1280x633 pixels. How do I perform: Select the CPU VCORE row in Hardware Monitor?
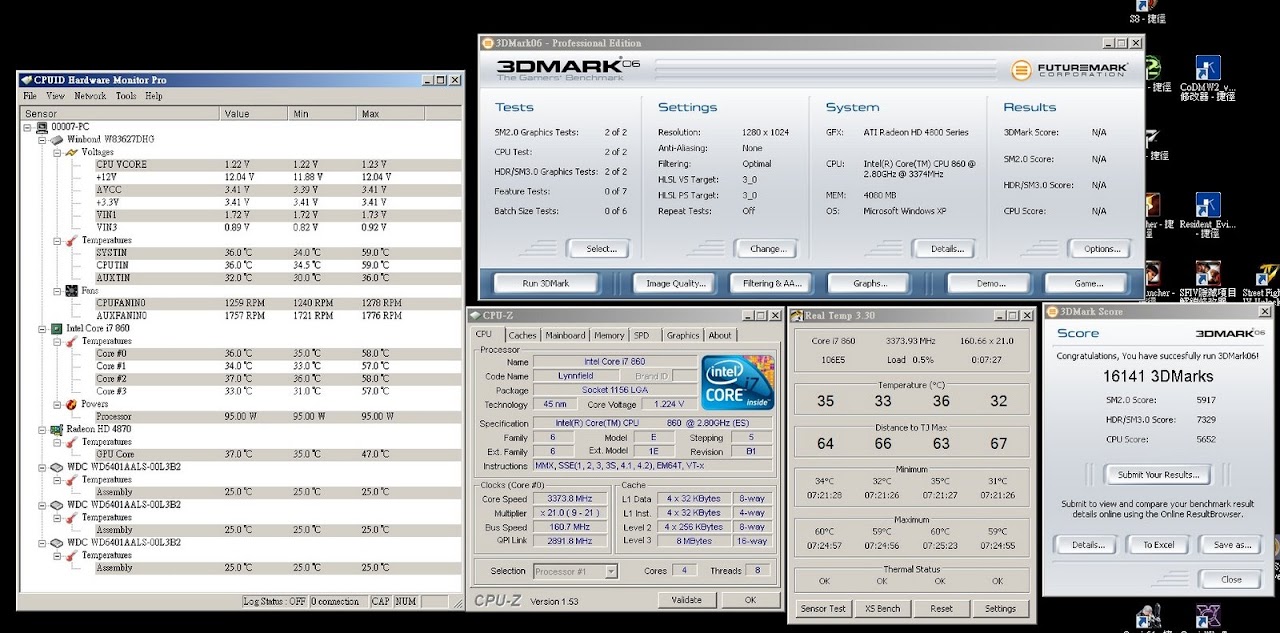tap(277, 165)
